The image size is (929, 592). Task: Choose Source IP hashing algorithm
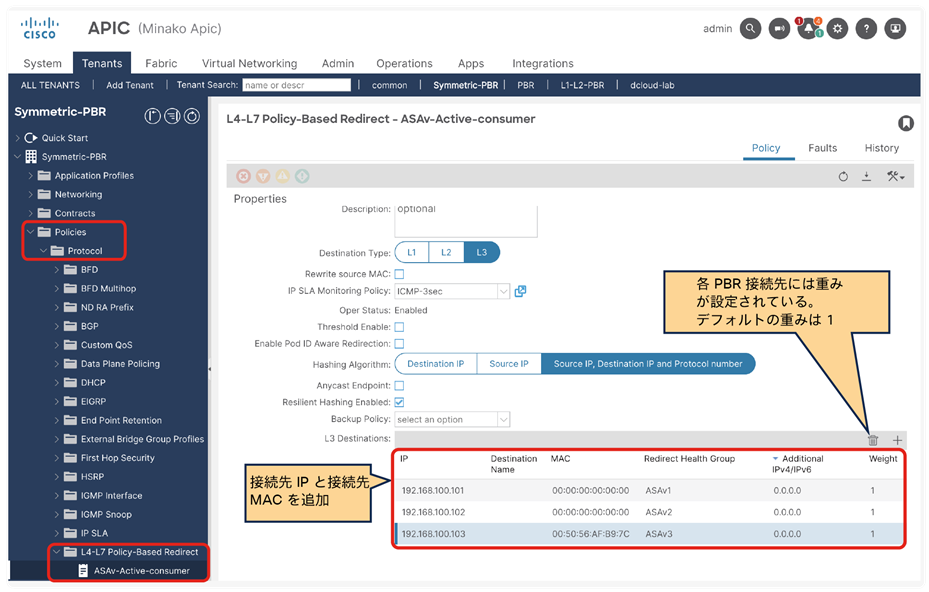(x=509, y=364)
